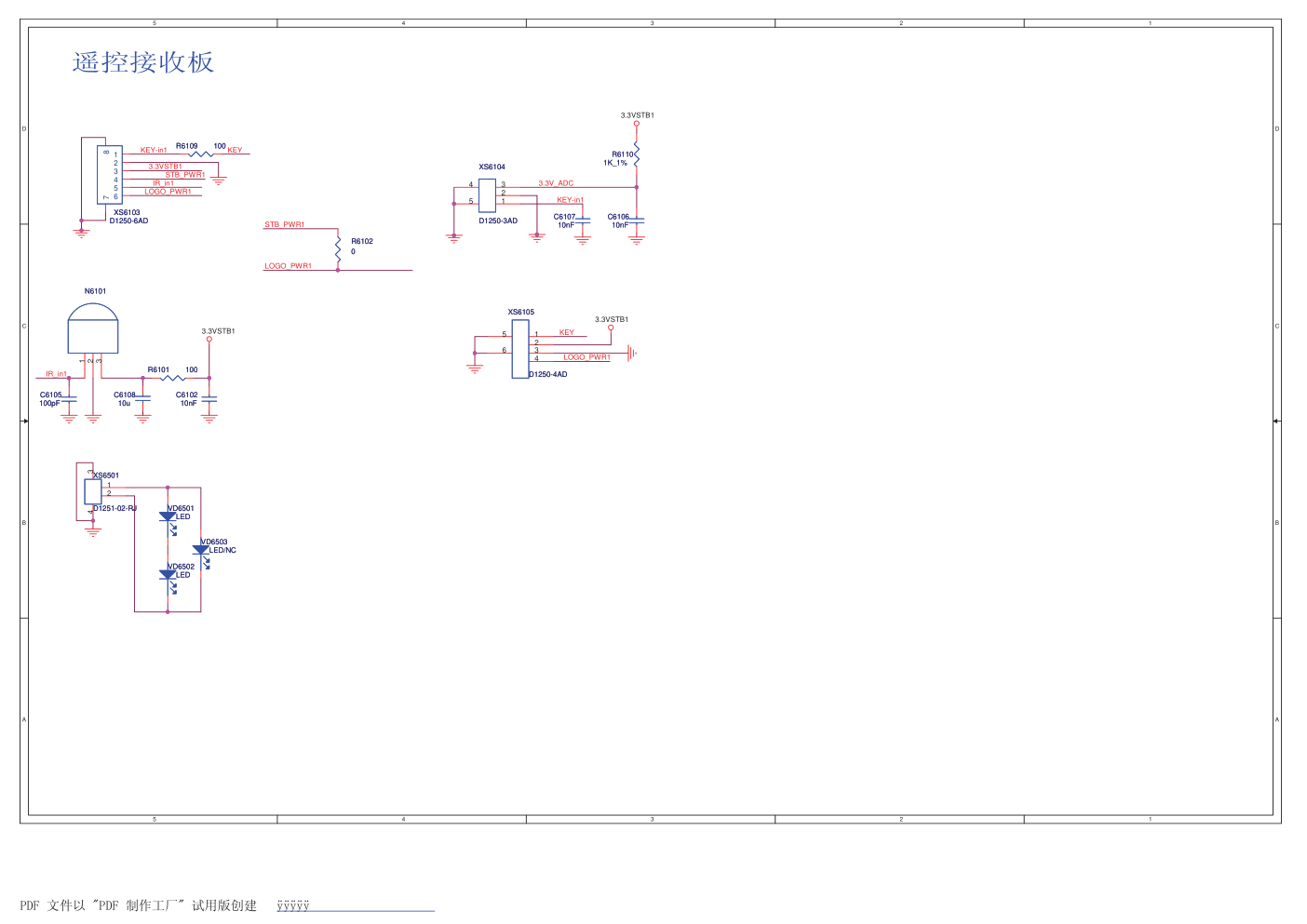
Task: Select the C6106 10nF capacitor symbol
Action: 637,221
